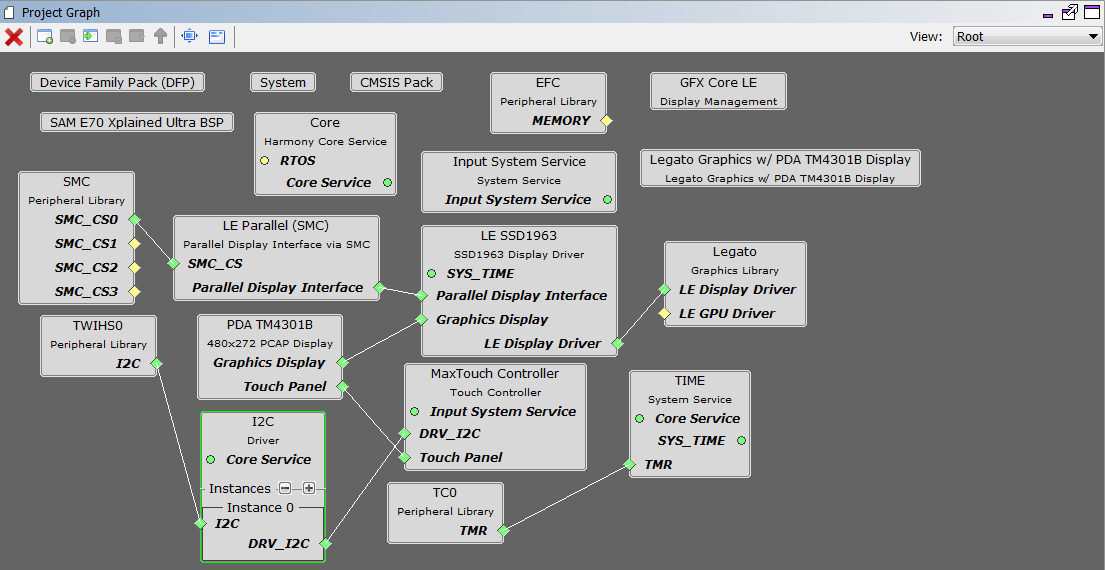Select the Device Family Pack (DFP) node
The height and width of the screenshot is (570, 1105).
coord(117,82)
